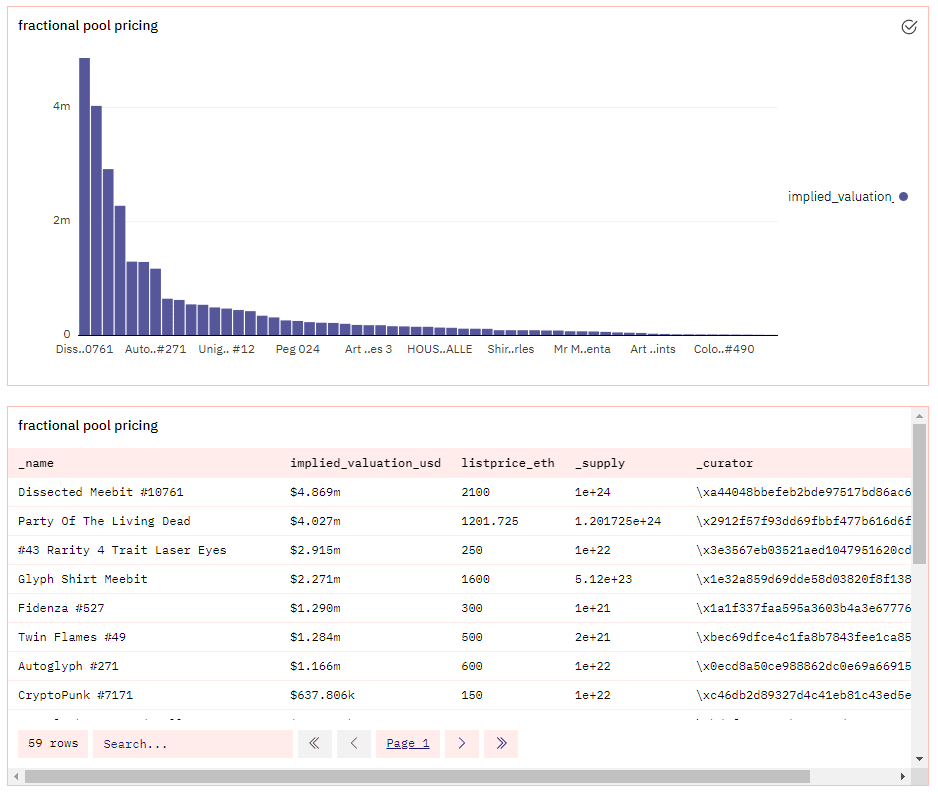This screenshot has width=938, height=792.
Task: Sort by the implied_valuation_usd column header
Action: click(x=366, y=463)
